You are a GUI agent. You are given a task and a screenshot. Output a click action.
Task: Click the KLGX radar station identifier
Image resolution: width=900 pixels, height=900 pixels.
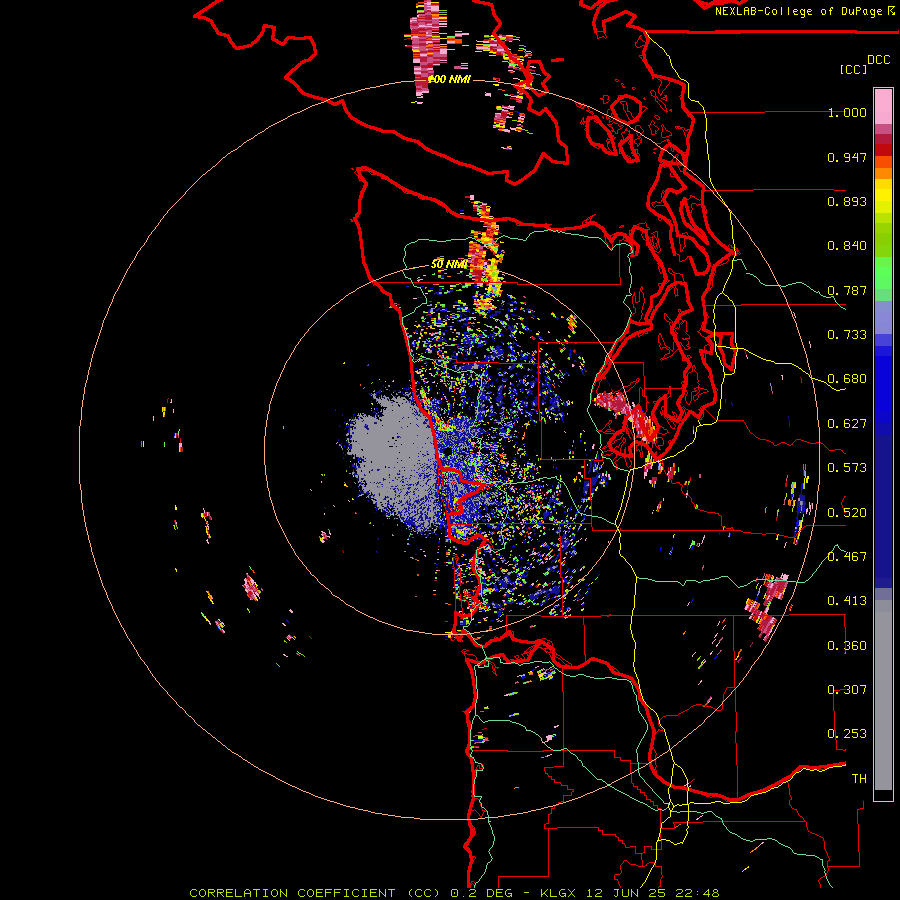coord(557,893)
